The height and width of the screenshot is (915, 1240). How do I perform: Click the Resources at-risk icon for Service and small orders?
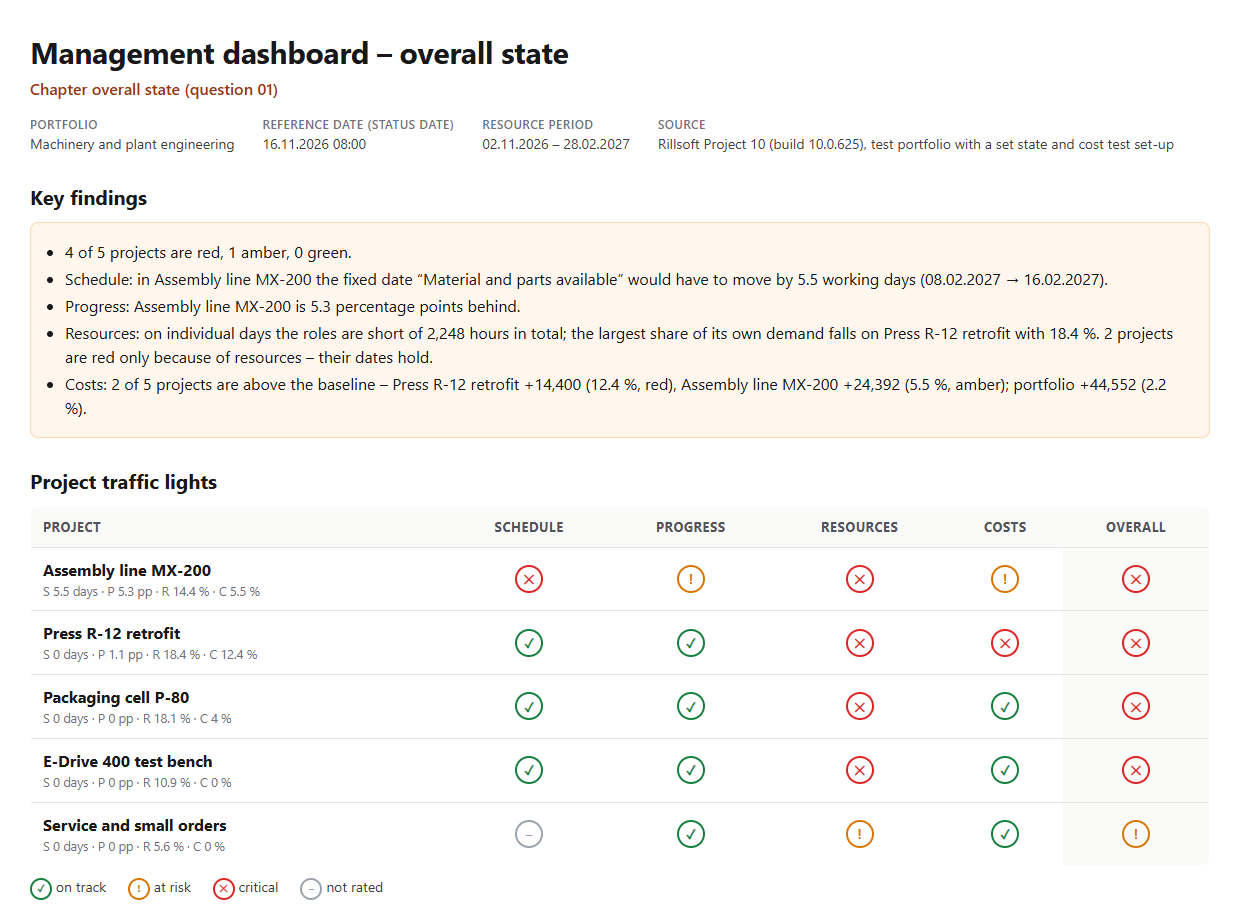(859, 834)
